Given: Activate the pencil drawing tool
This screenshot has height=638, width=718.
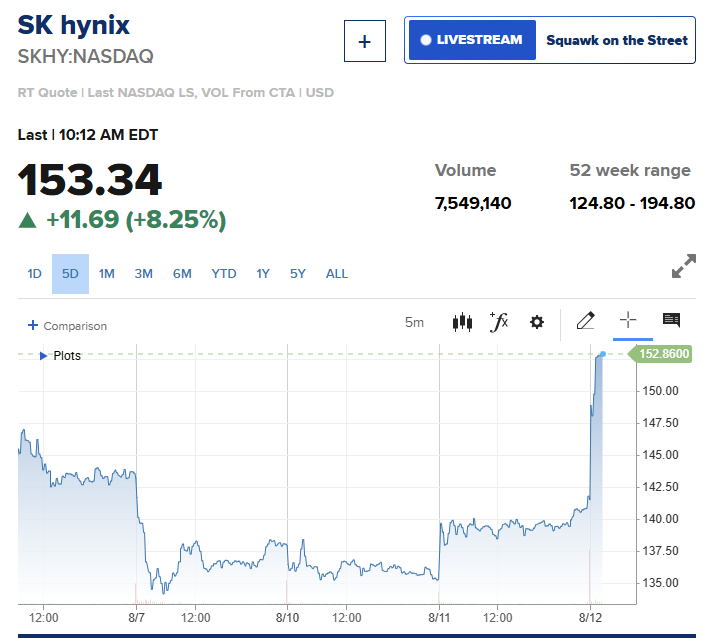Looking at the screenshot, I should coord(586,321).
